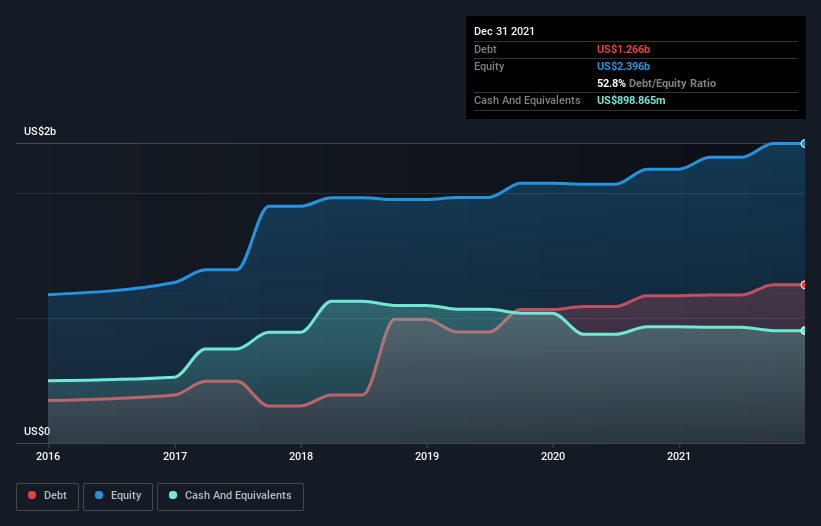This screenshot has width=821, height=526.
Task: Toggle the Debt series legend button
Action: (x=48, y=496)
